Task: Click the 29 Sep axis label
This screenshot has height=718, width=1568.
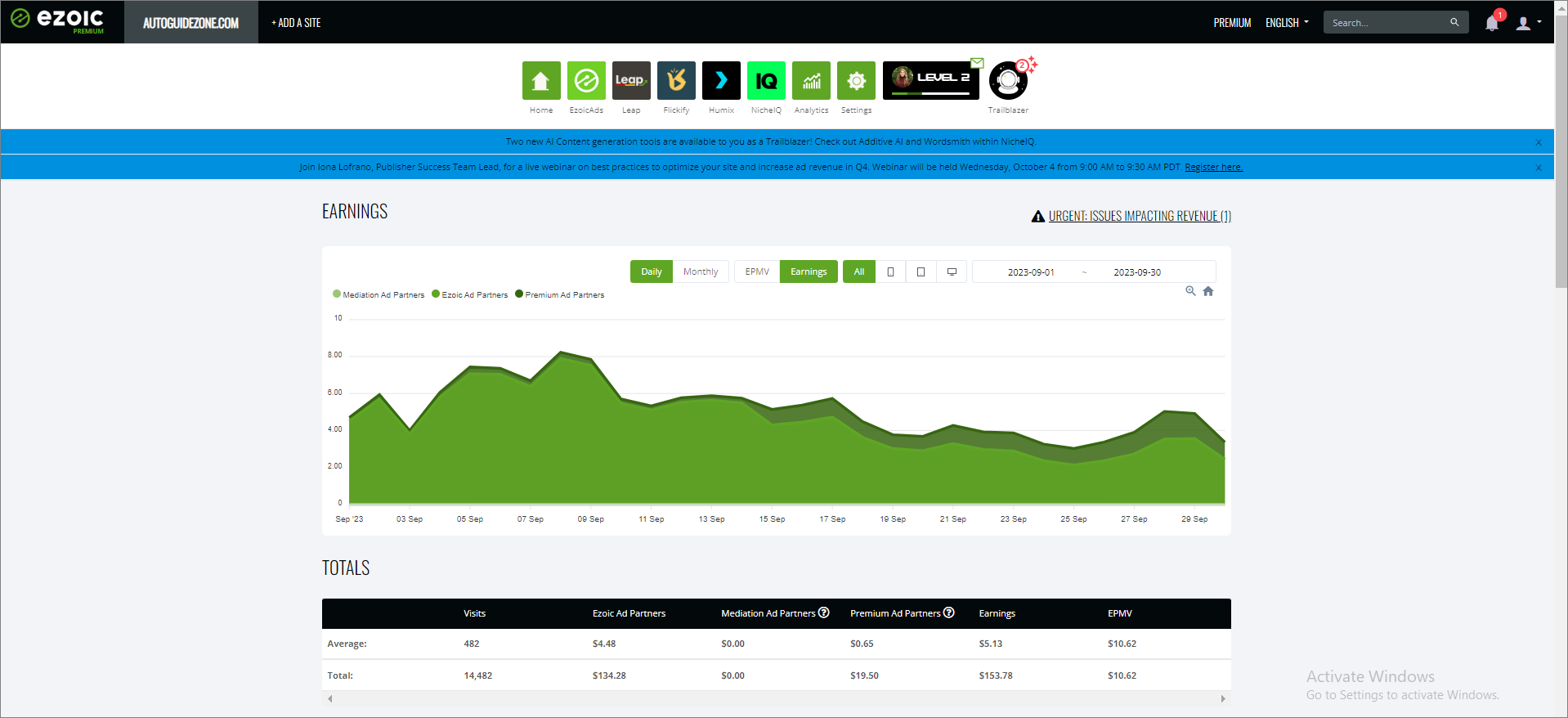Action: tap(1194, 519)
